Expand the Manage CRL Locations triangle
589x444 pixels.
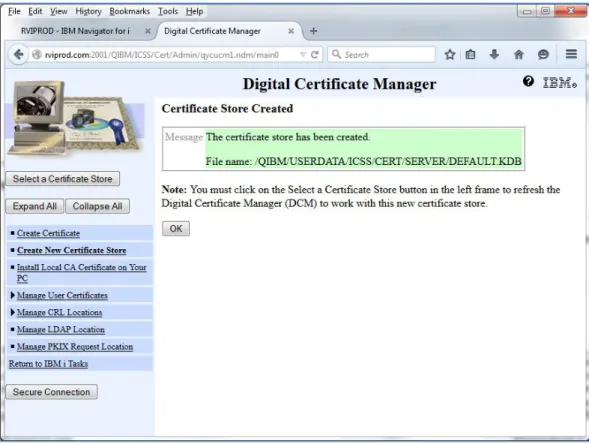(12, 312)
